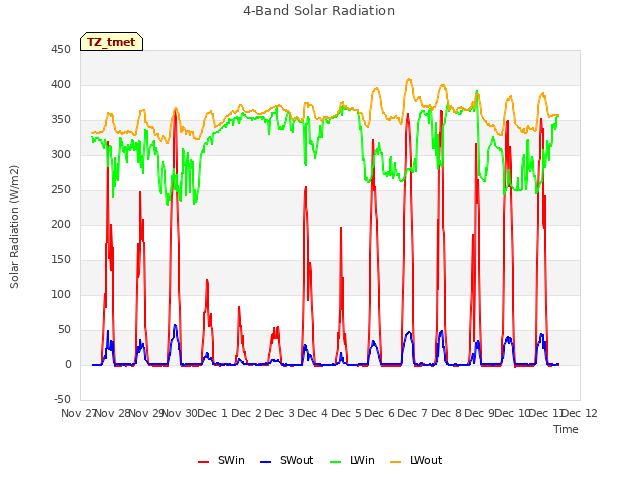Screen dimensions: 640x480
Task: Click the chart title 4-Band Solar Radiation
Action: pyautogui.click(x=319, y=11)
